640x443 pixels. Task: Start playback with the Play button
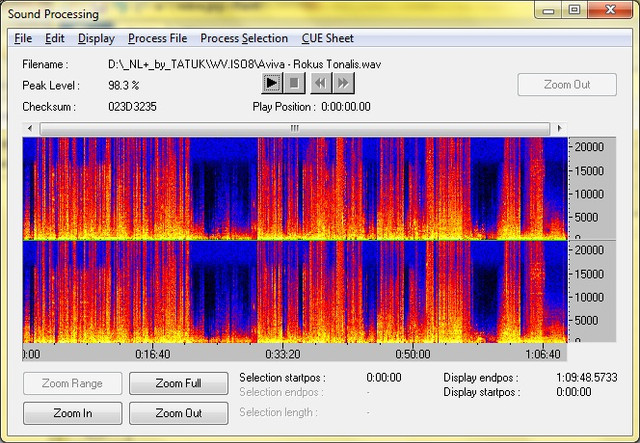point(271,83)
